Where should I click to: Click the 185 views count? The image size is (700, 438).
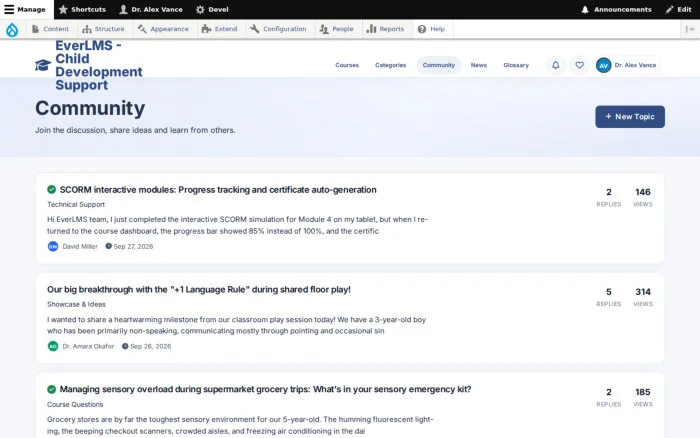643,392
